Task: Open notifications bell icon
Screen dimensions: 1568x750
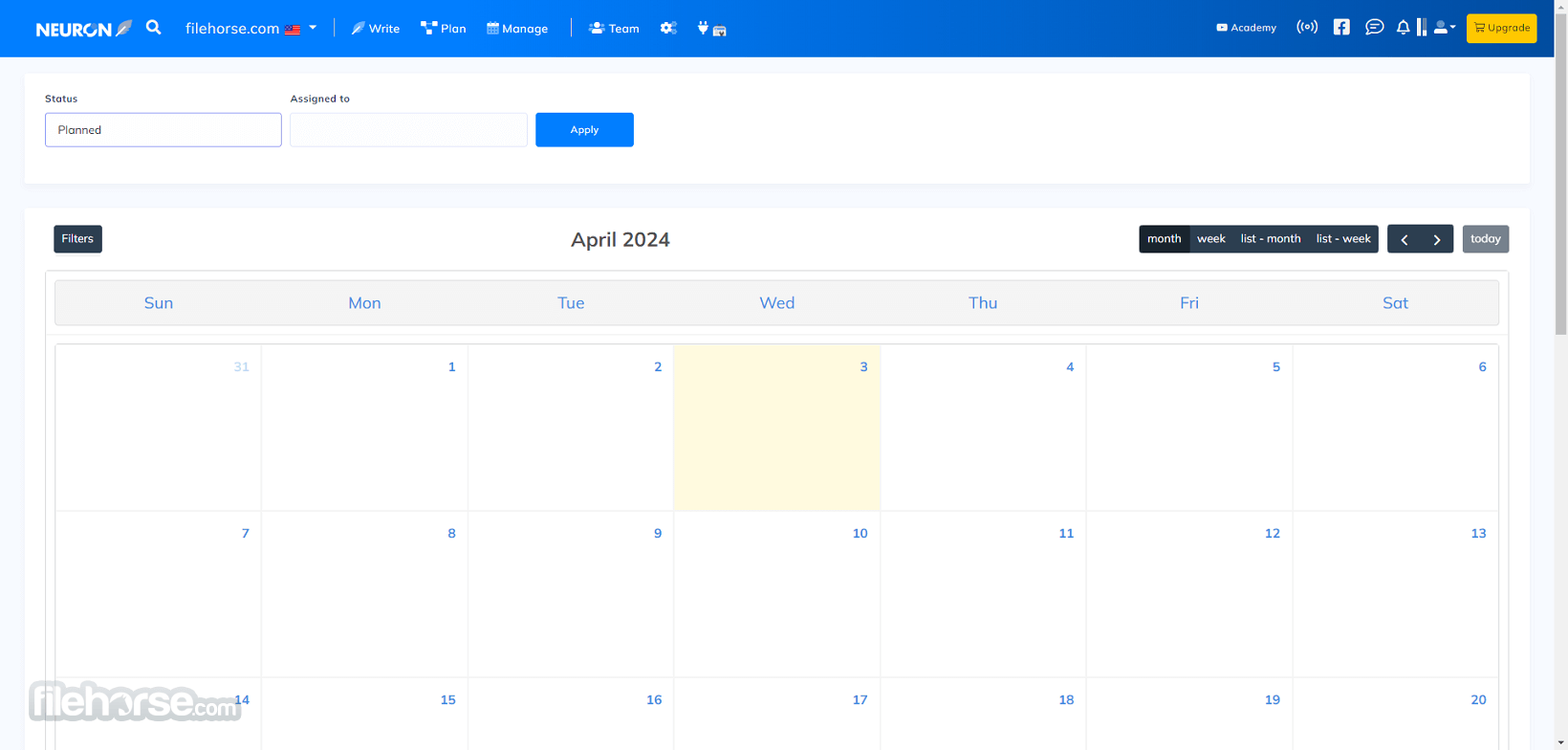Action: pyautogui.click(x=1403, y=27)
